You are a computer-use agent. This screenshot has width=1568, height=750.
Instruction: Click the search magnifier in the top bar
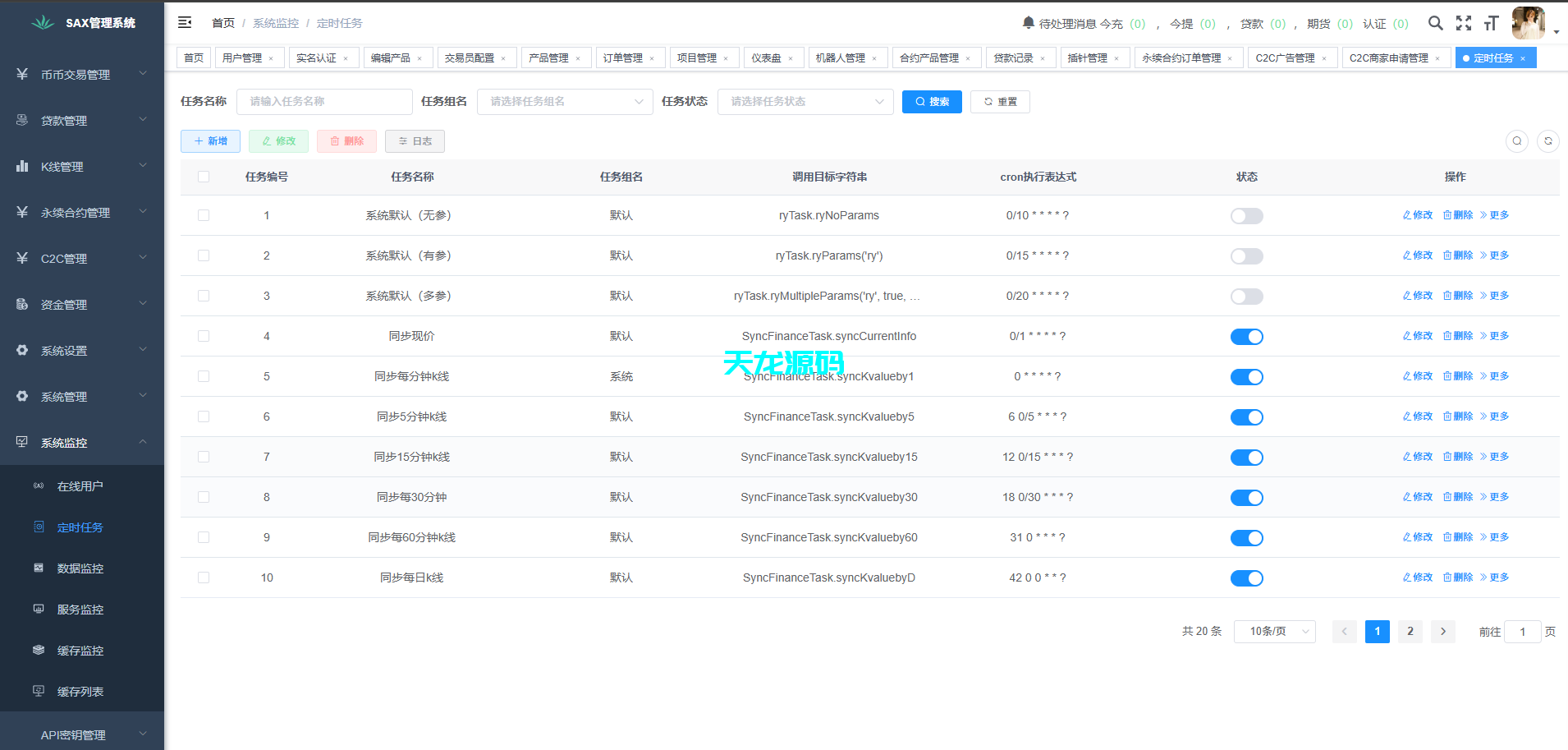click(x=1435, y=24)
